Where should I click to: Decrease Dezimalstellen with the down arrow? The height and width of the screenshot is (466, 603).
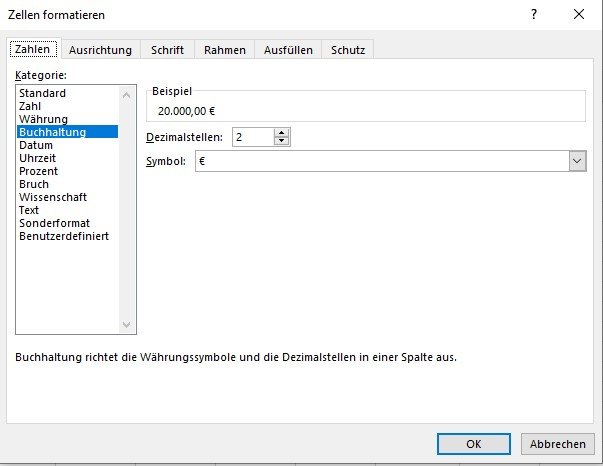coord(282,141)
